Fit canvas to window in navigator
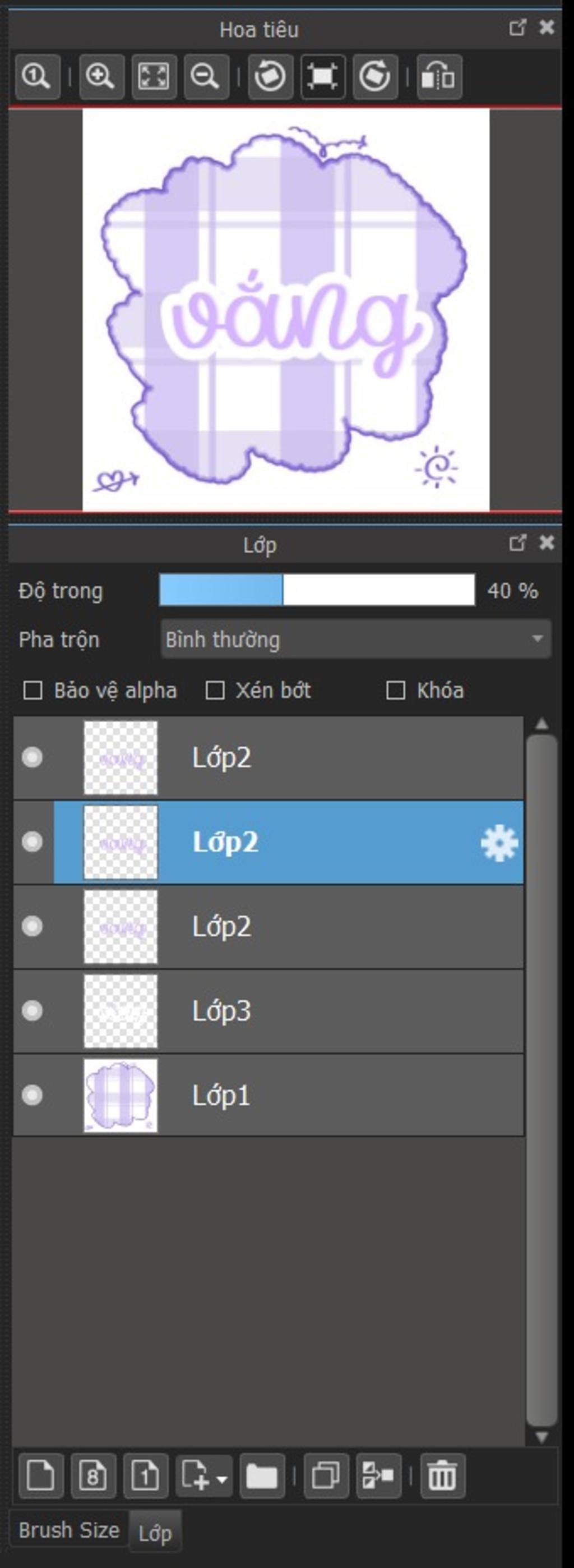This screenshot has height=1568, width=574. click(154, 77)
